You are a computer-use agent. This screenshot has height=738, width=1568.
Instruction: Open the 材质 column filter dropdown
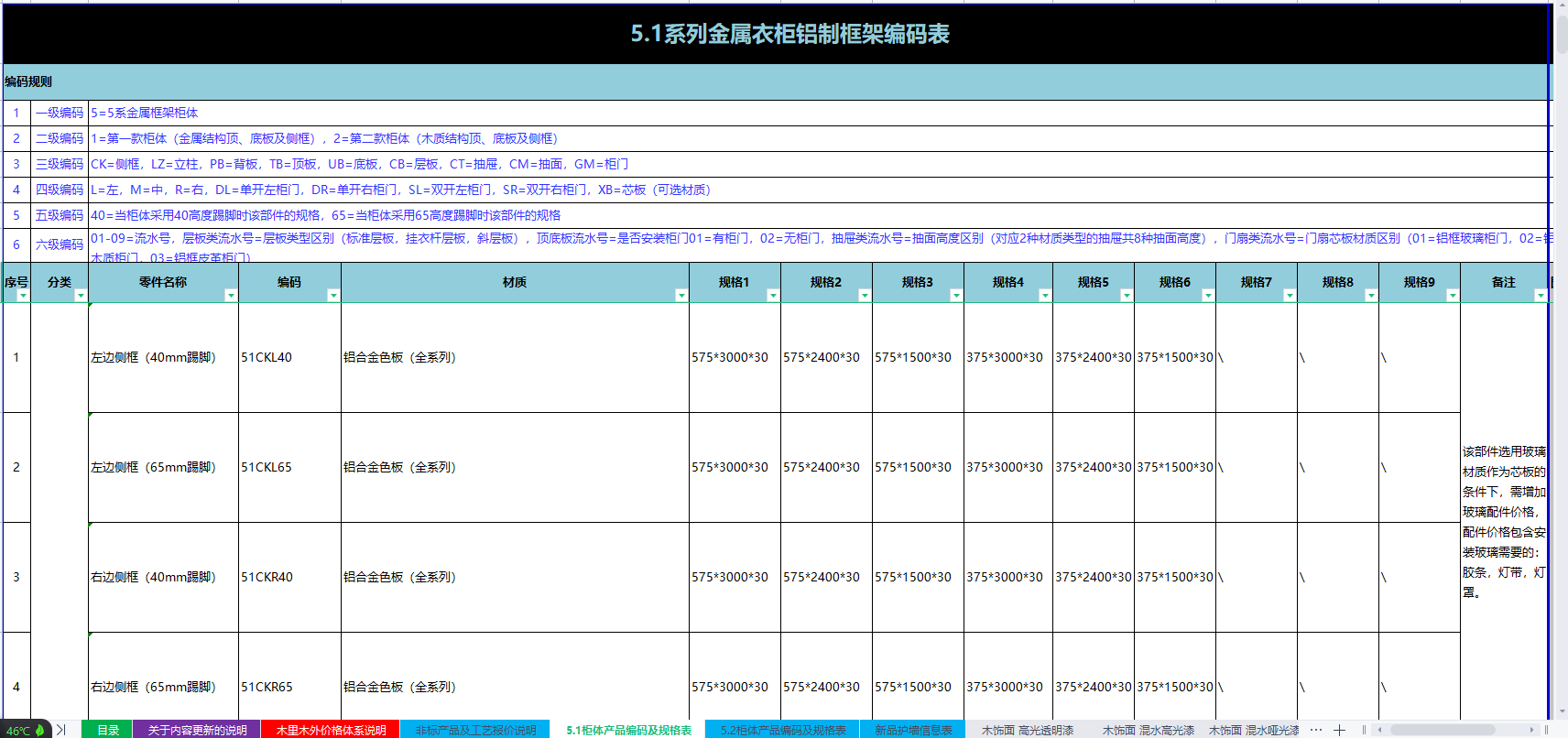pos(681,295)
